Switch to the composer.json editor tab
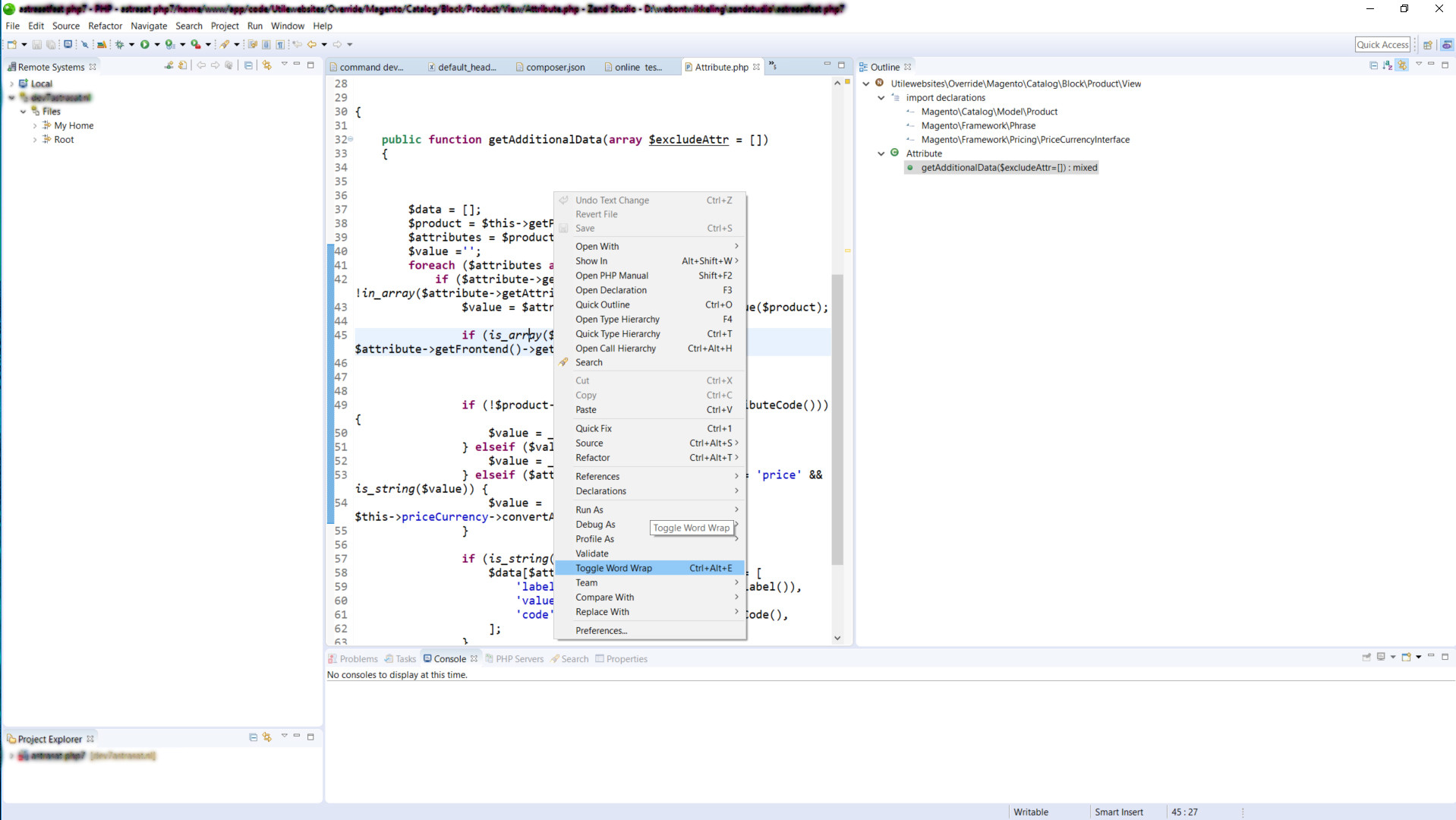 point(555,67)
